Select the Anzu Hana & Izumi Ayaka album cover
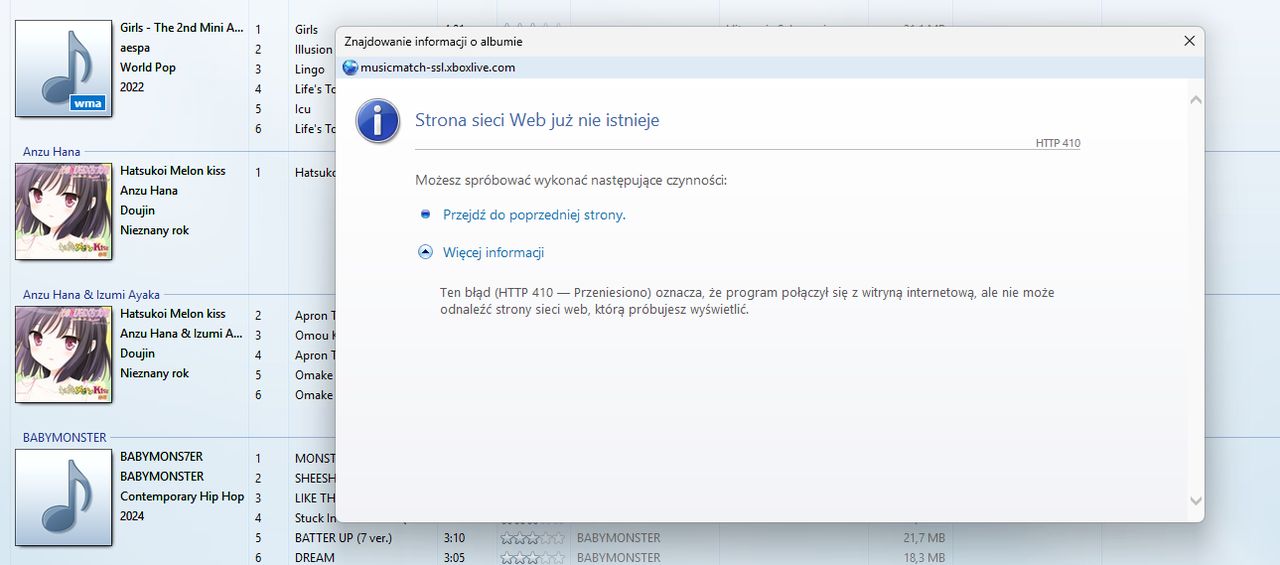 pos(63,355)
